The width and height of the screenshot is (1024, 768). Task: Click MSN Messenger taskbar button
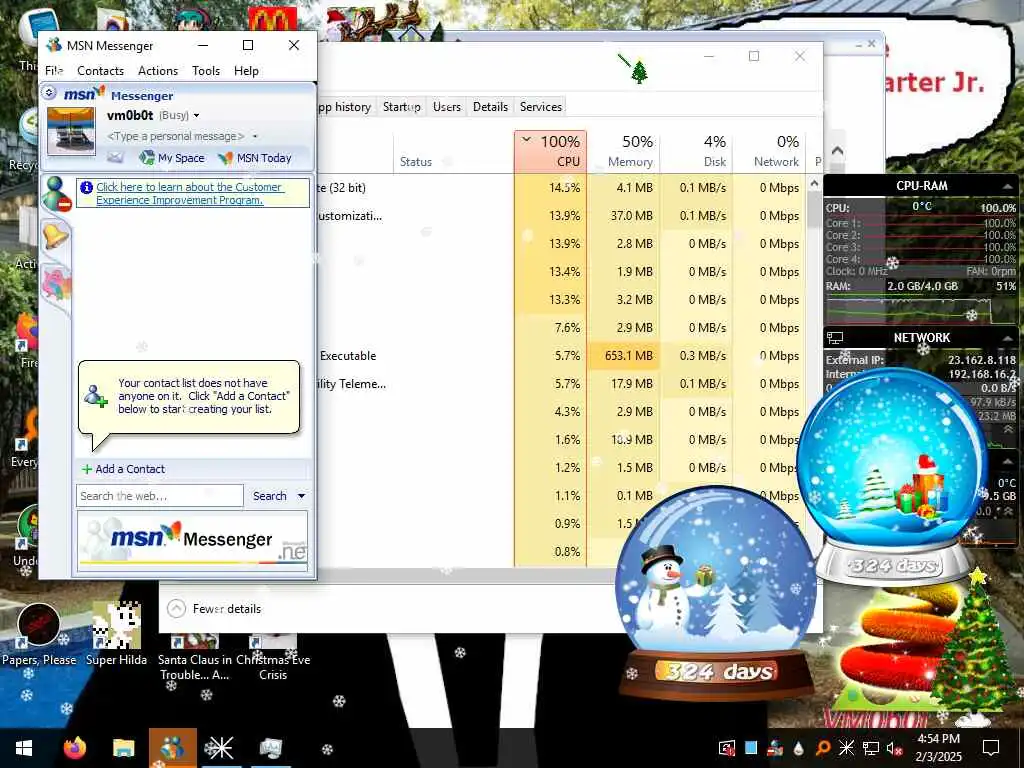tap(172, 748)
